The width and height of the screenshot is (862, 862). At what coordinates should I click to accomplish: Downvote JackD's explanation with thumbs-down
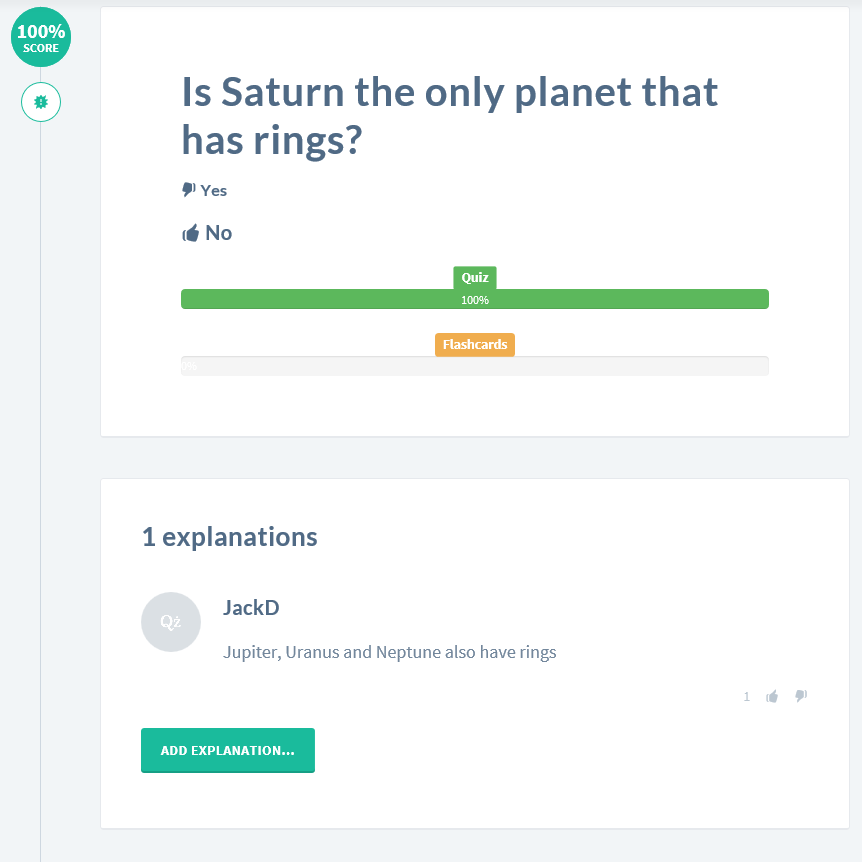[801, 697]
